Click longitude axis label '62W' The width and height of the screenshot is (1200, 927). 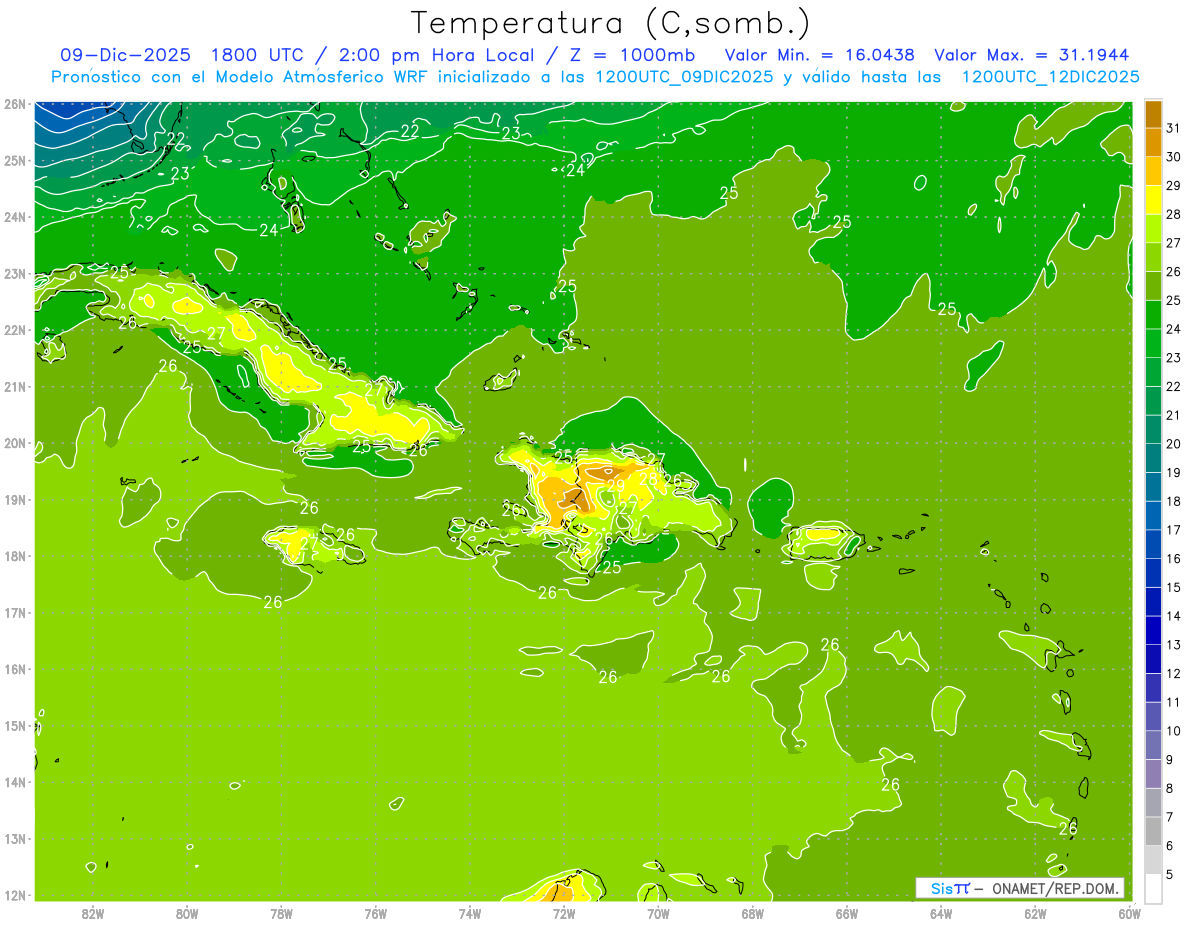pyautogui.click(x=1035, y=913)
